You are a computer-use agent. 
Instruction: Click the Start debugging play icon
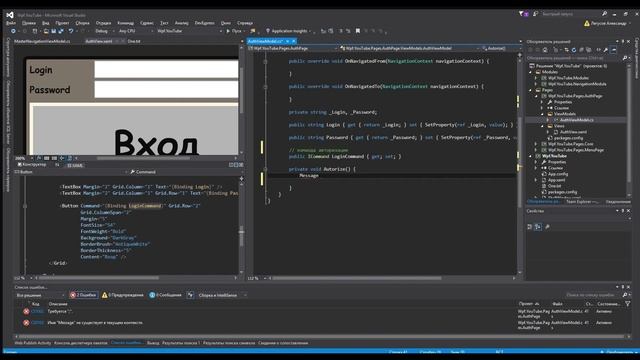click(228, 31)
